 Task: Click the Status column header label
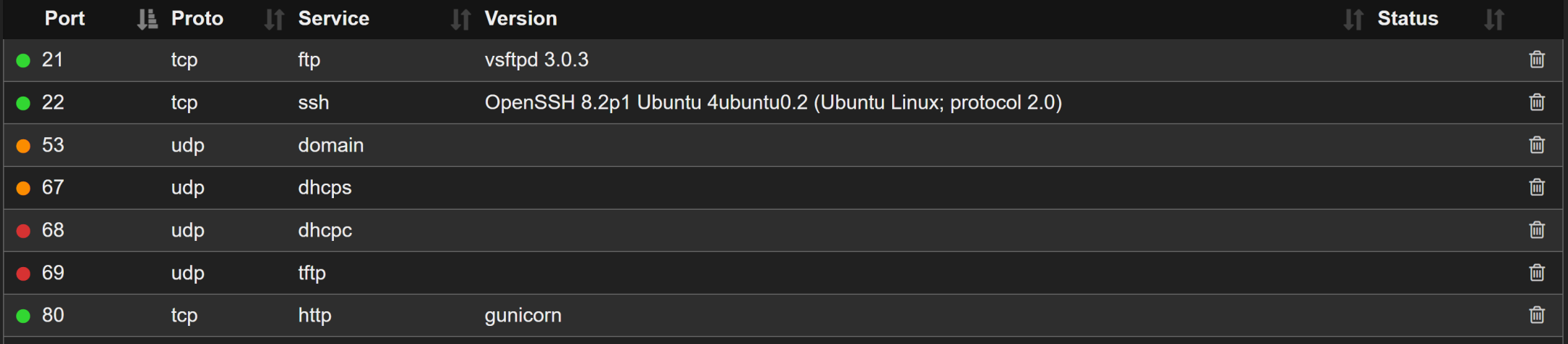pyautogui.click(x=1407, y=19)
